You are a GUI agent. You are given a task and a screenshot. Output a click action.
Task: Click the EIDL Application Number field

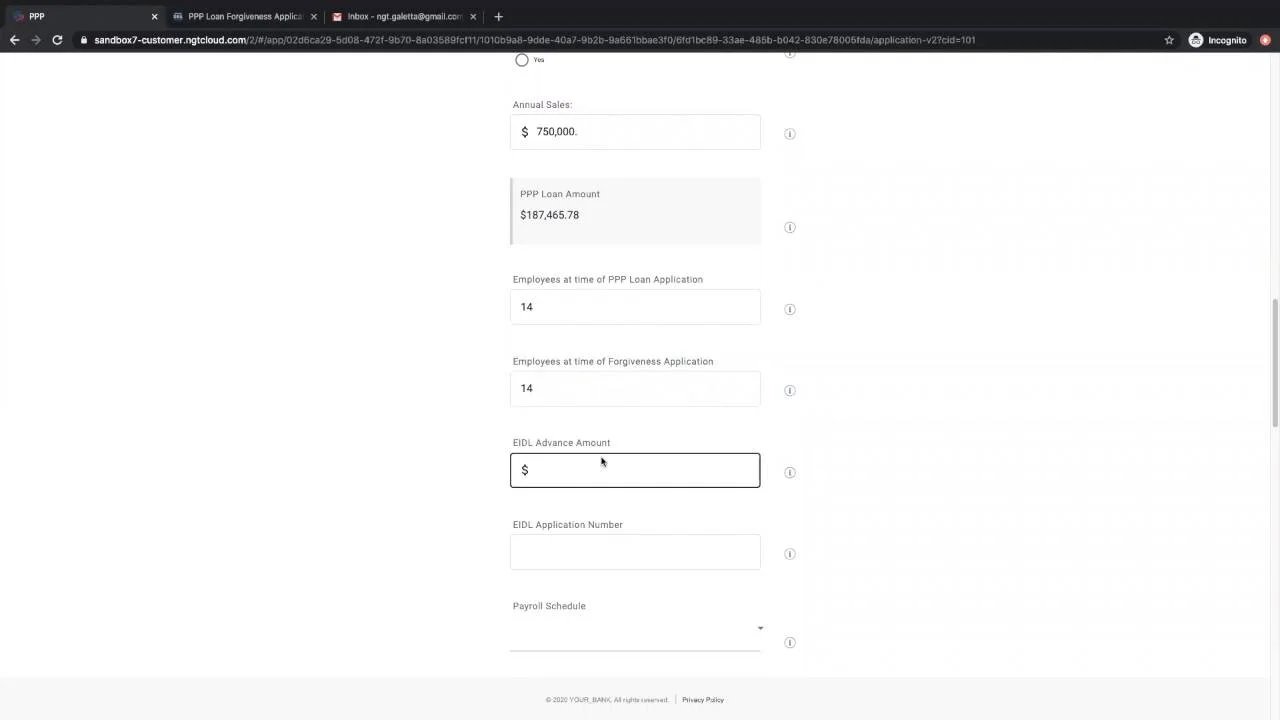[x=635, y=552]
